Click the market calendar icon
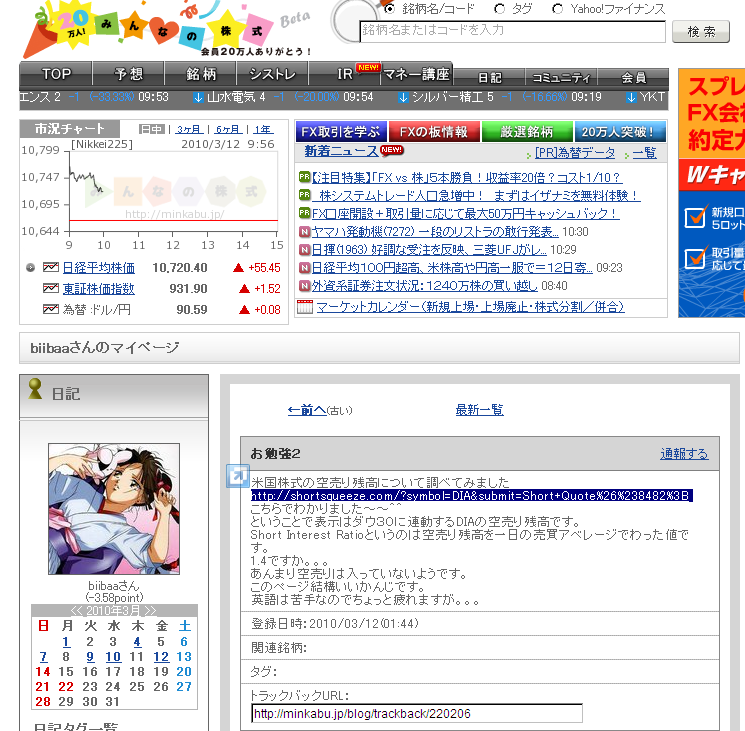The width and height of the screenshot is (745, 731). tap(305, 307)
